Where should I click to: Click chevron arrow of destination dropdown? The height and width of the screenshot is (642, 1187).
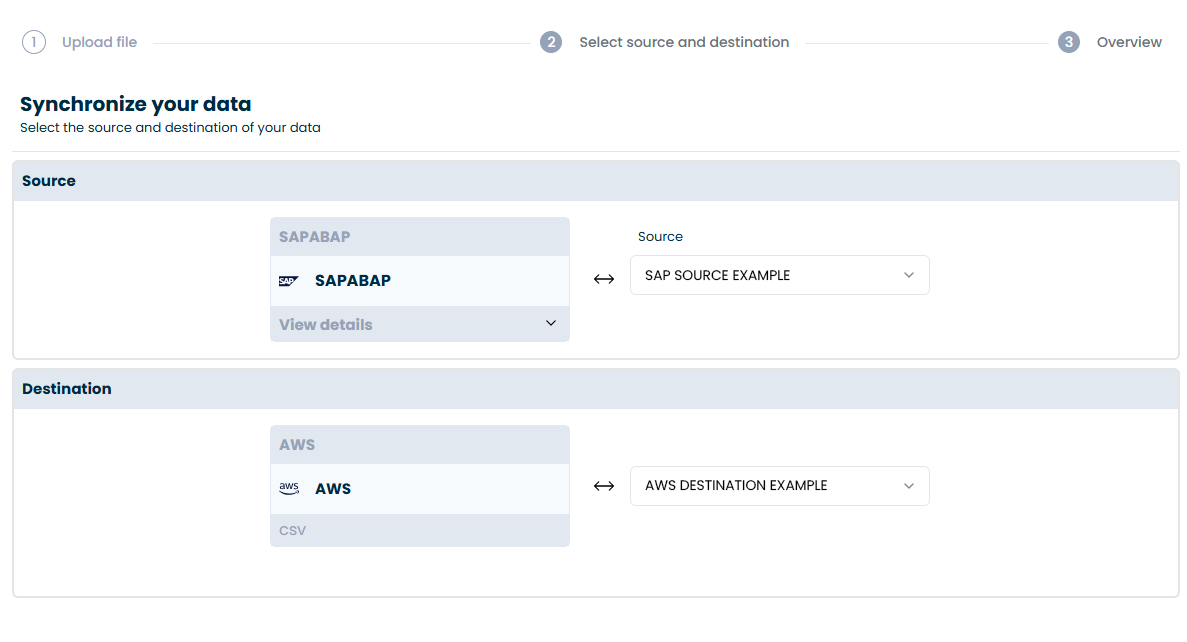click(x=909, y=486)
